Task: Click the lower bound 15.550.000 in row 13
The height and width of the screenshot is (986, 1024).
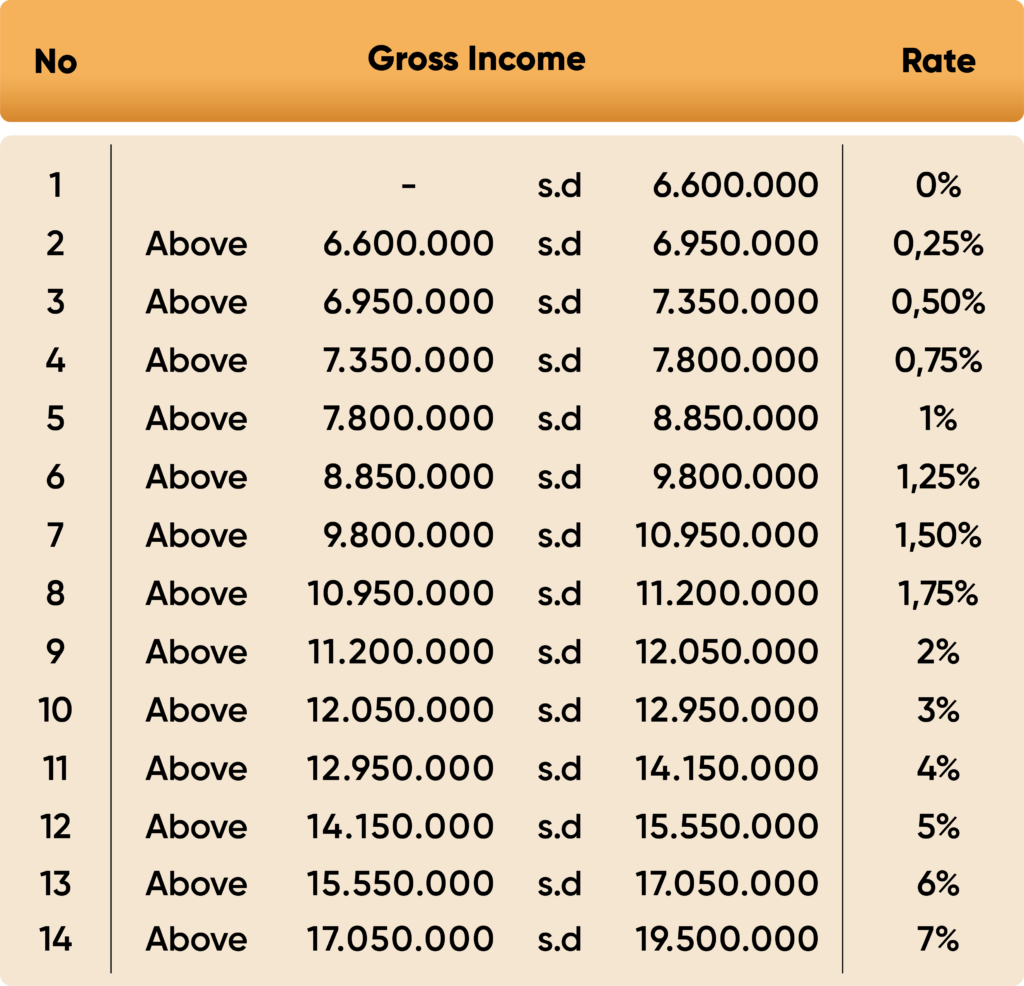Action: (401, 884)
